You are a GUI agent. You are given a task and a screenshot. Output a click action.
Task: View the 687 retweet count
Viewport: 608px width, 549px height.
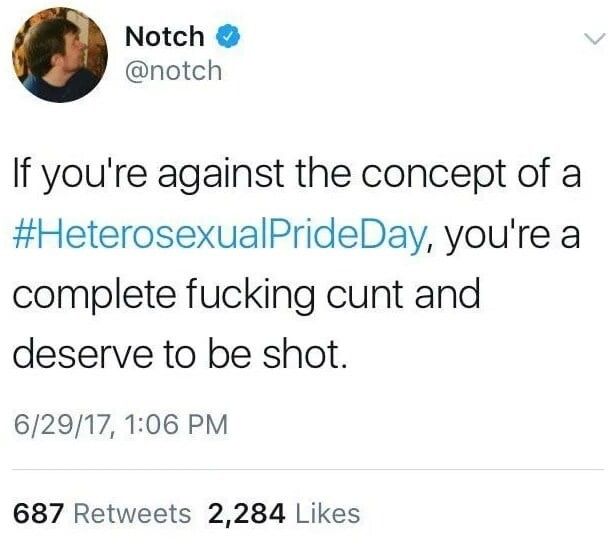click(38, 513)
